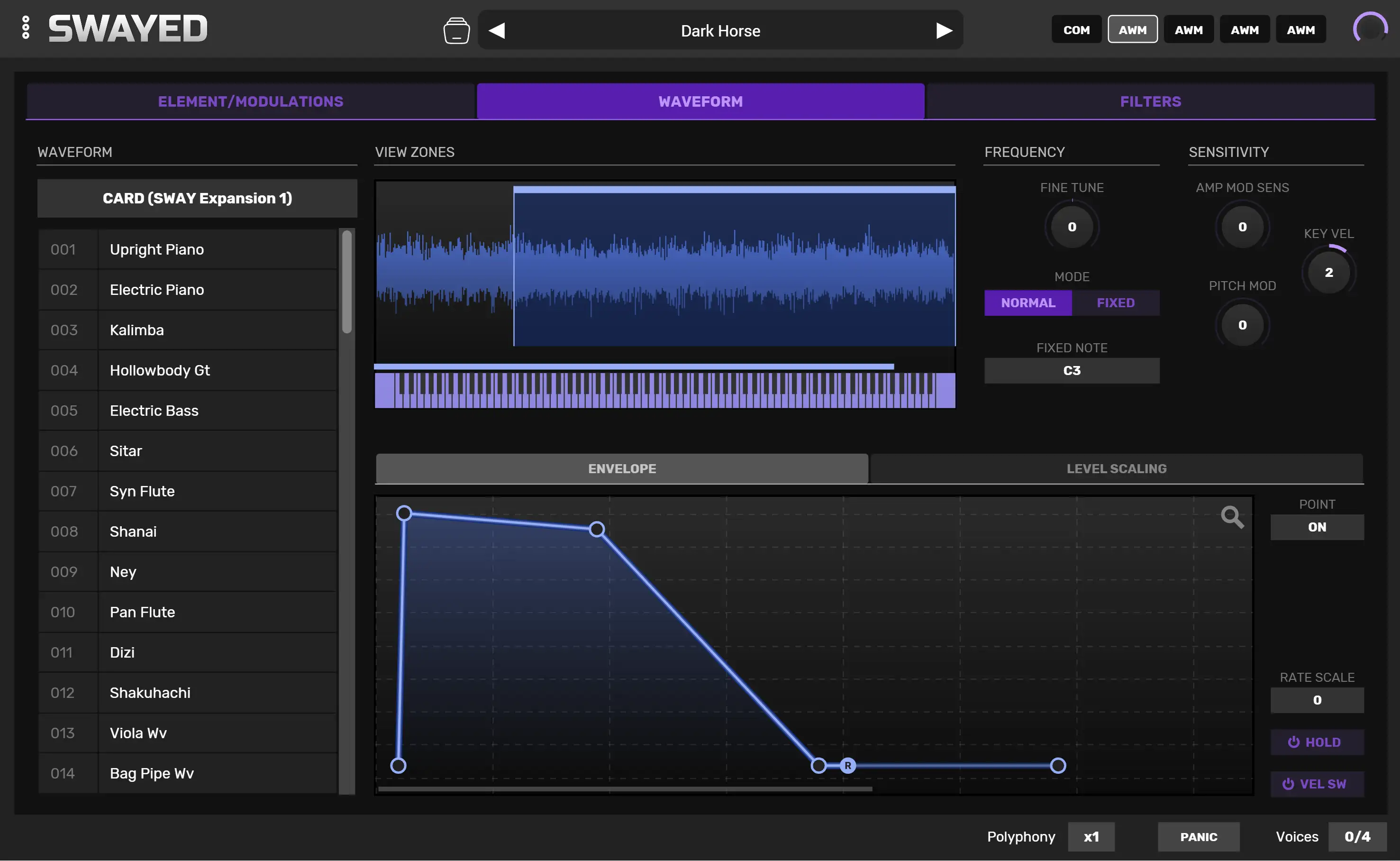Open the CARD SWAY Expansion 1 selector
The width and height of the screenshot is (1400, 861).
(197, 198)
